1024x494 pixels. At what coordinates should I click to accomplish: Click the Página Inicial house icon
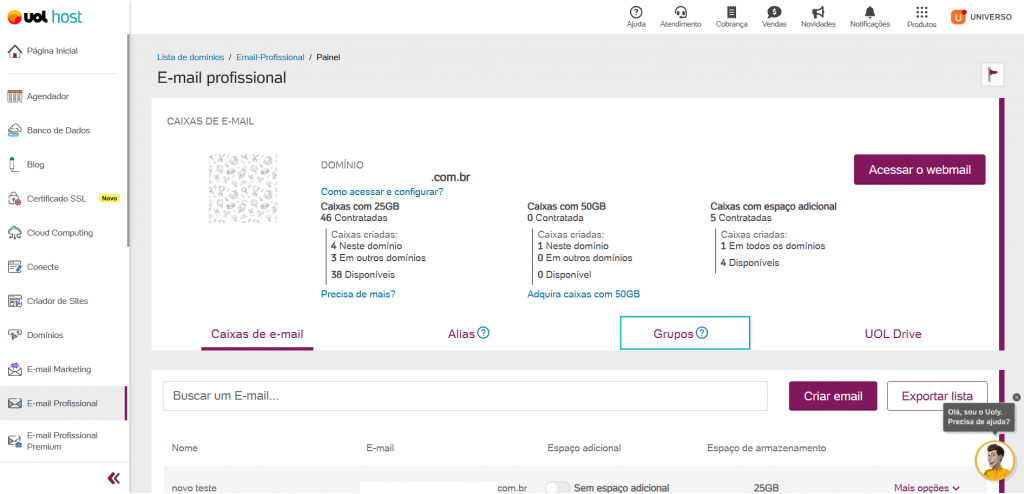click(14, 50)
